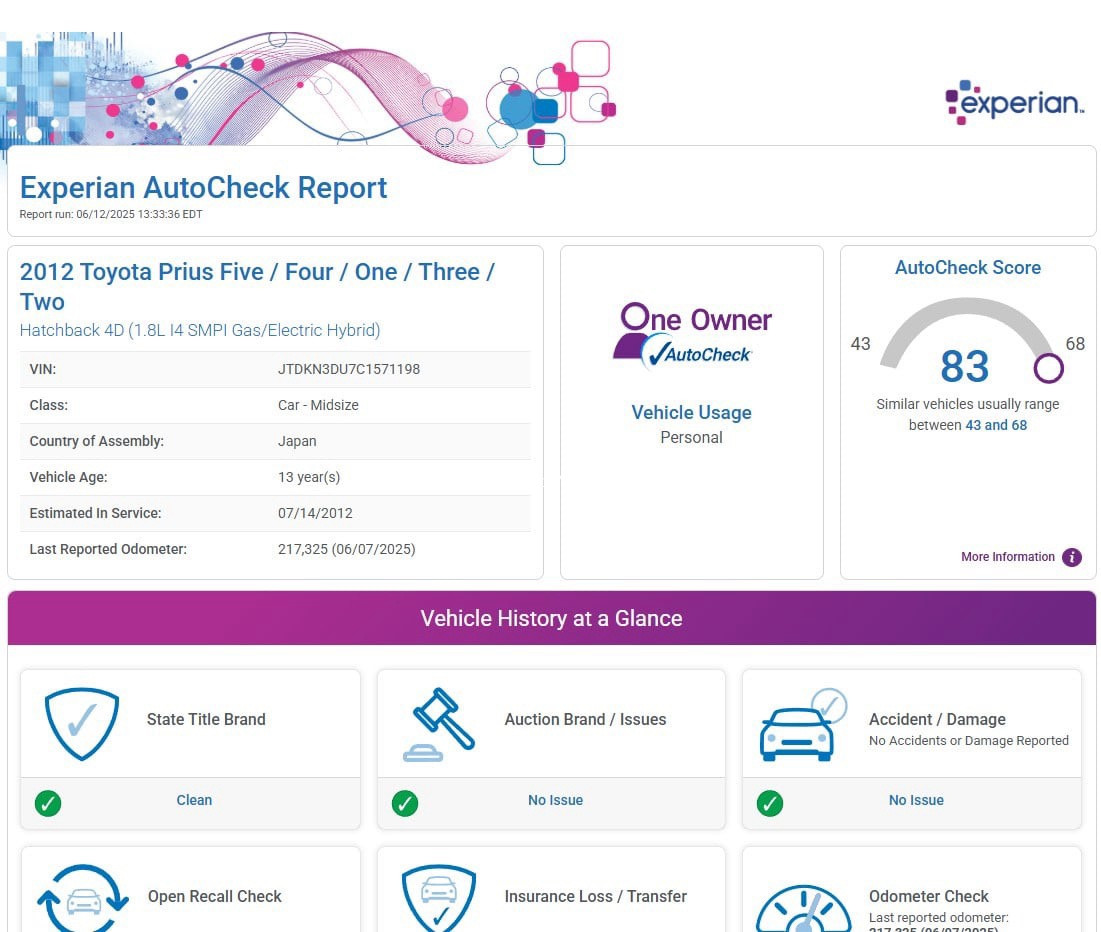
Task: Click the Clean status link
Action: [x=194, y=800]
